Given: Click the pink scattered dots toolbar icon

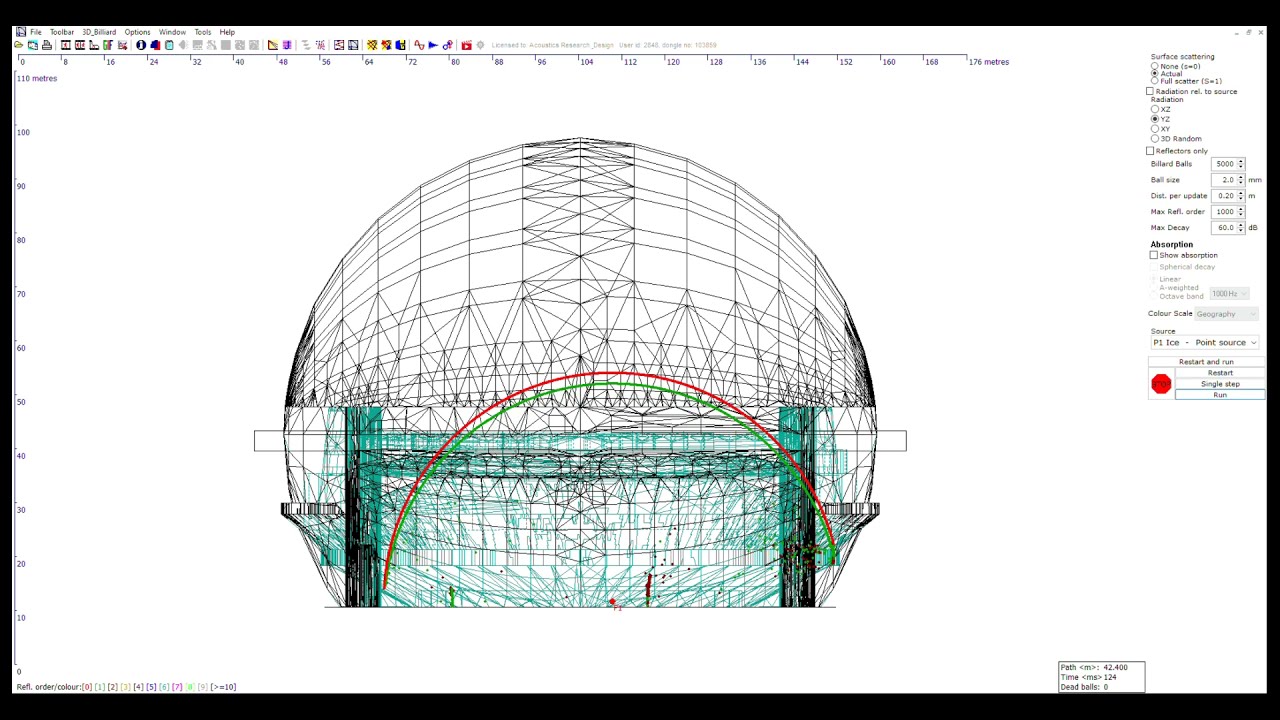Looking at the screenshot, I should [321, 45].
